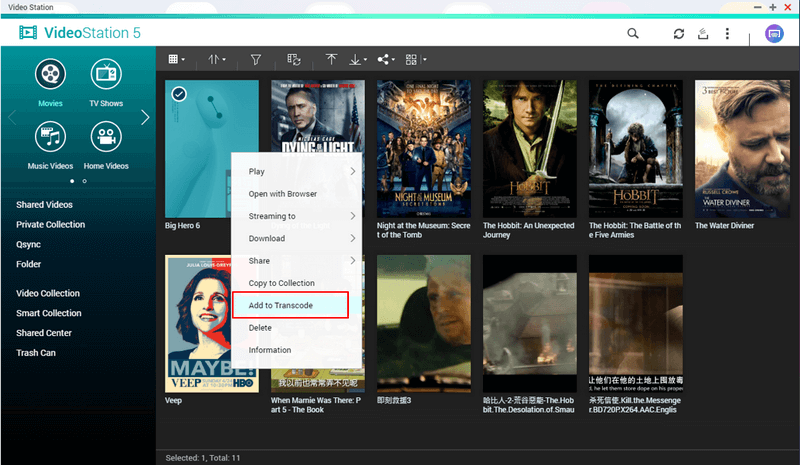Go to next category page arrow

[x=145, y=117]
